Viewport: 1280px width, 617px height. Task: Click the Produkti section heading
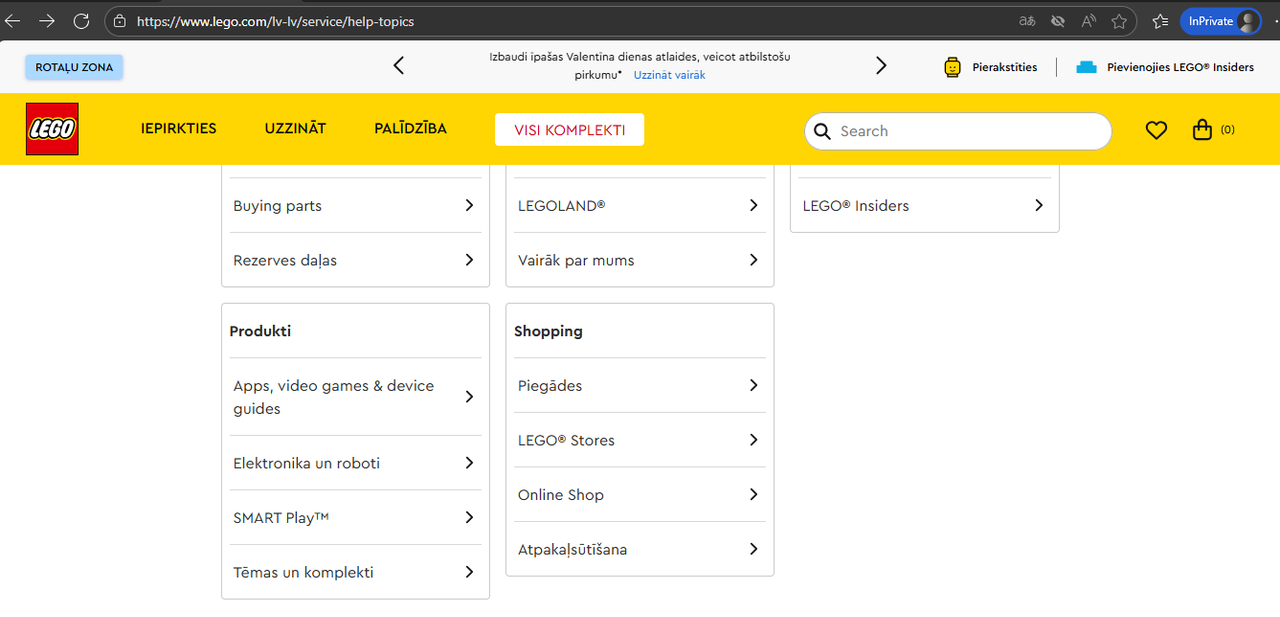[x=260, y=331]
